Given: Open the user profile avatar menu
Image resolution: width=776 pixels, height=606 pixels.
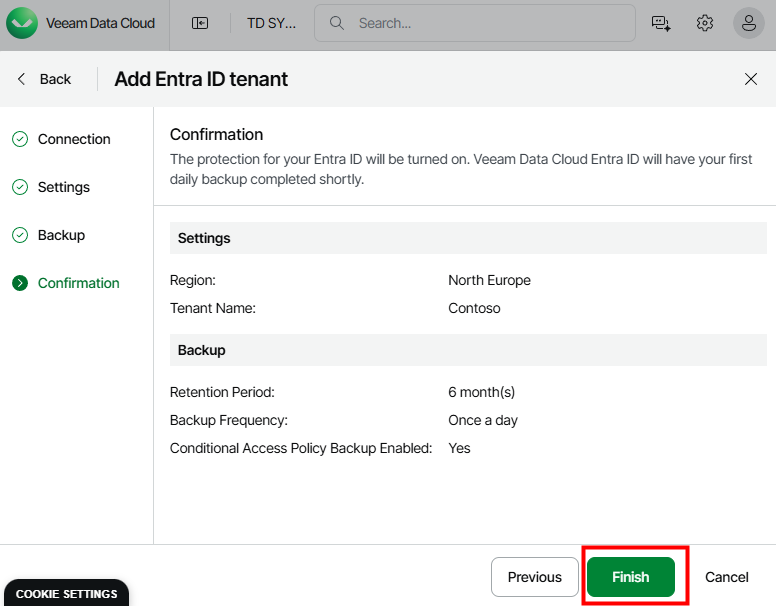Looking at the screenshot, I should (749, 23).
